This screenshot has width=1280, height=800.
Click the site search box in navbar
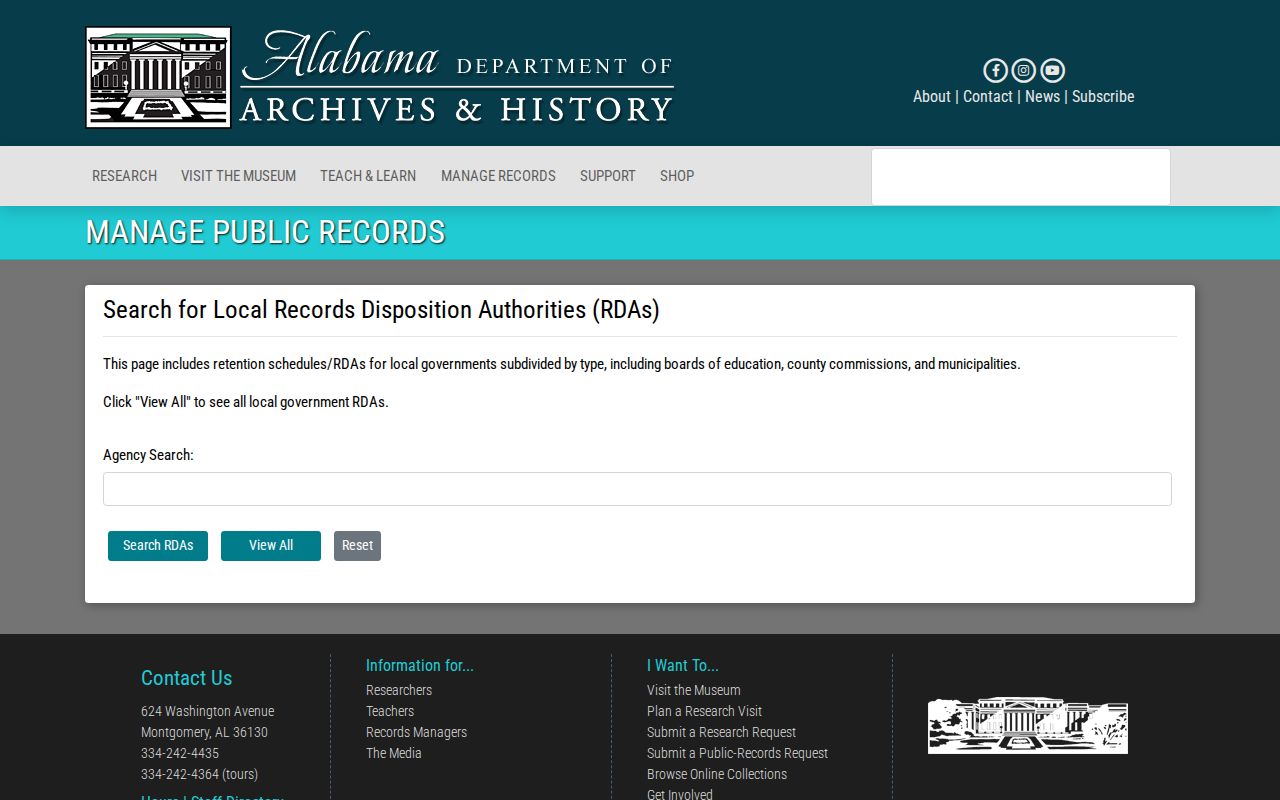[1021, 177]
